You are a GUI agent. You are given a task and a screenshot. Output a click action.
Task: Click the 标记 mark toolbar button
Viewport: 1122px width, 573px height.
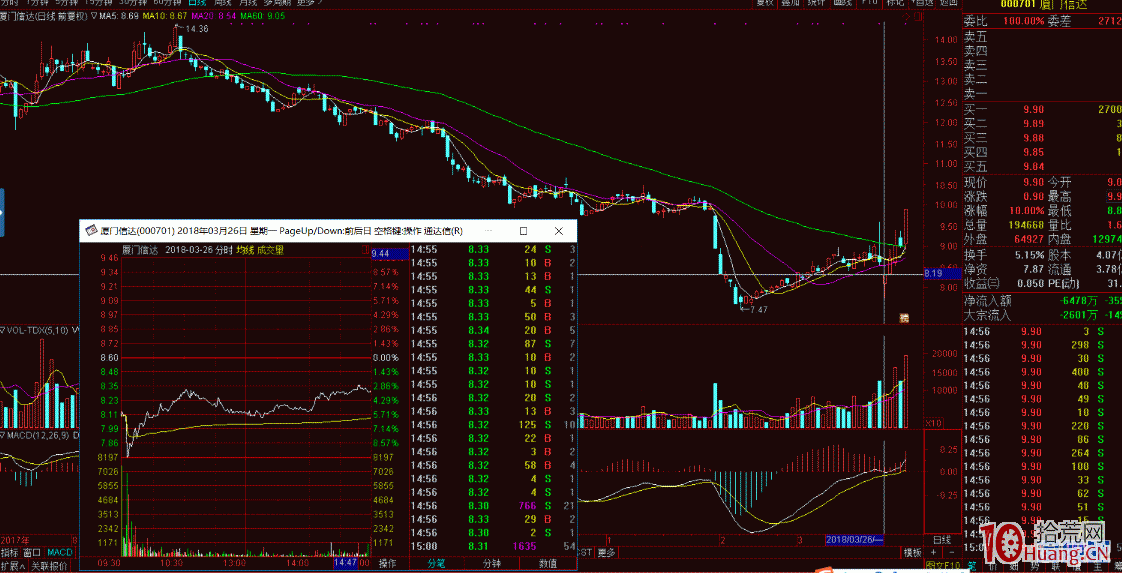tap(895, 2)
